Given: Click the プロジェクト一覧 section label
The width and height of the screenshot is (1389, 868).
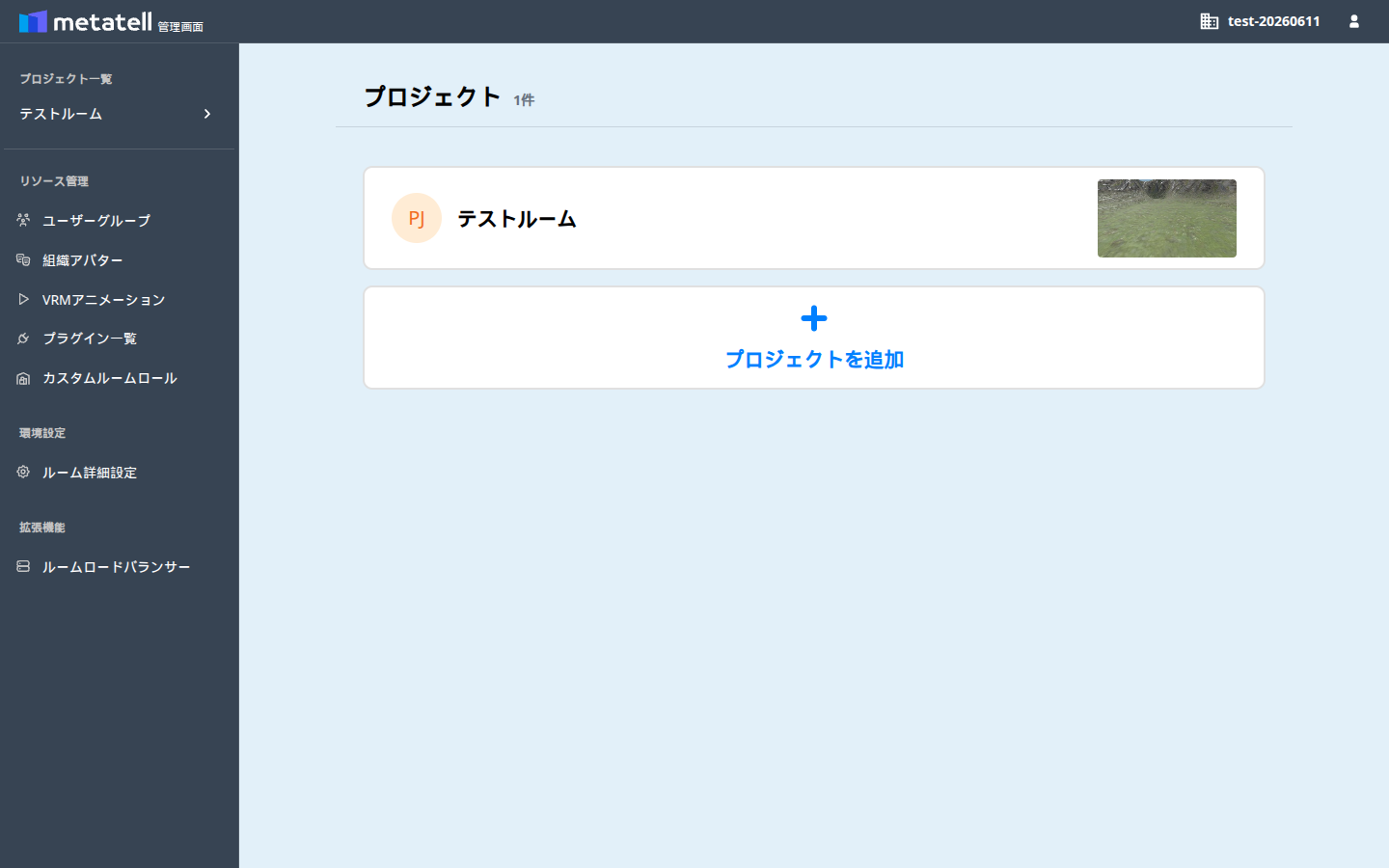Looking at the screenshot, I should (66, 79).
